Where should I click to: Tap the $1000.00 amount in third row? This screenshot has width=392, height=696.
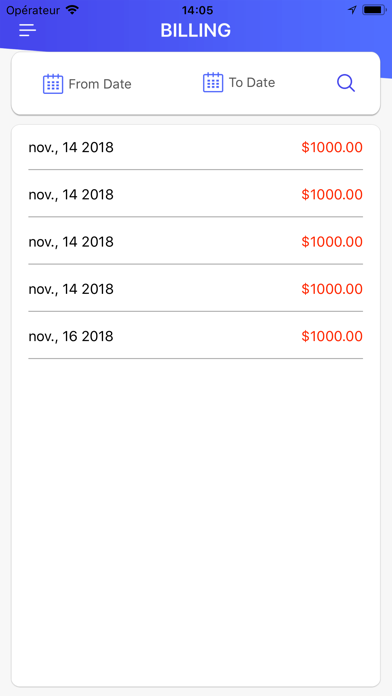pyautogui.click(x=332, y=242)
